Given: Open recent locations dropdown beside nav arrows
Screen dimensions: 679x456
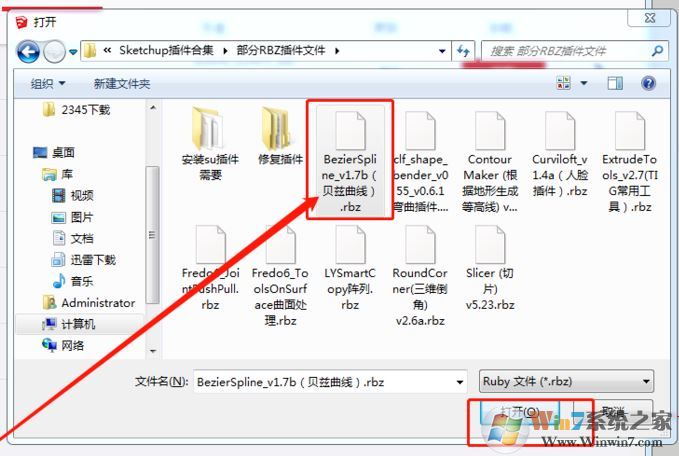Looking at the screenshot, I should [x=73, y=52].
